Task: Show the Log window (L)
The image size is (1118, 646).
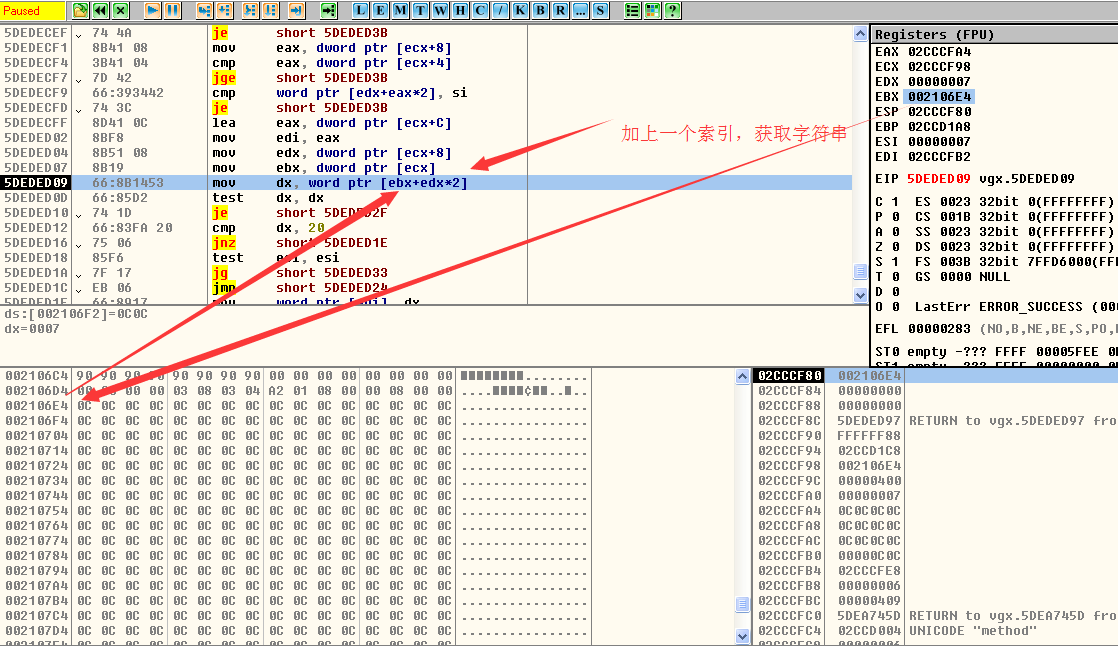Action: [x=361, y=10]
